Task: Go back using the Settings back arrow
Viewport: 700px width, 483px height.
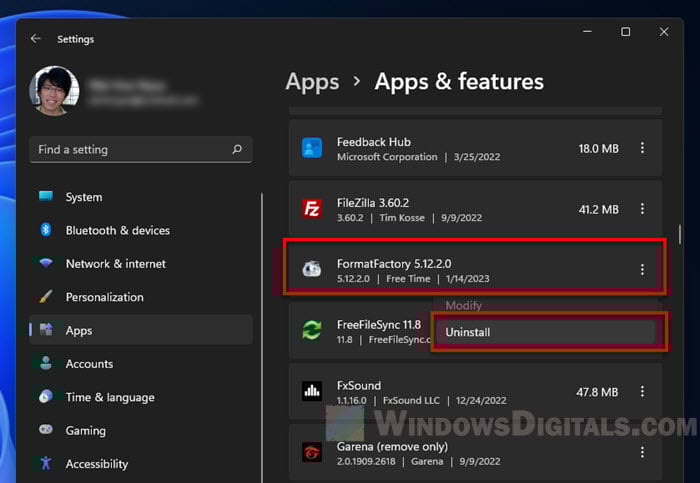Action: (36, 39)
